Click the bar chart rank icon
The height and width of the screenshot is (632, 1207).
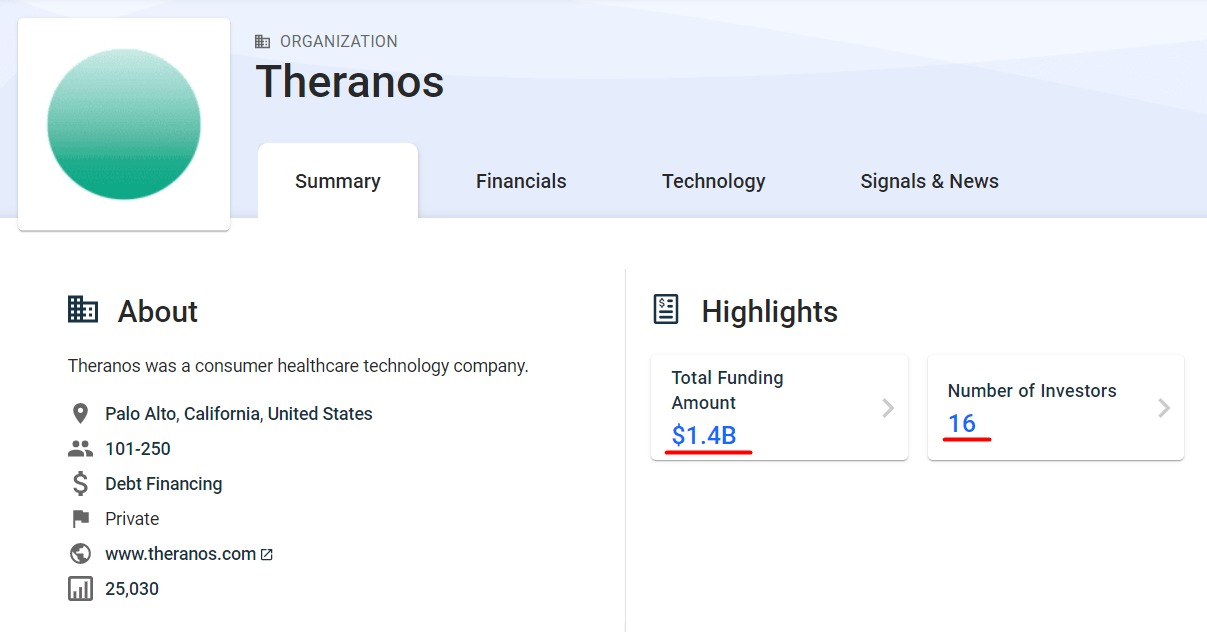(80, 589)
